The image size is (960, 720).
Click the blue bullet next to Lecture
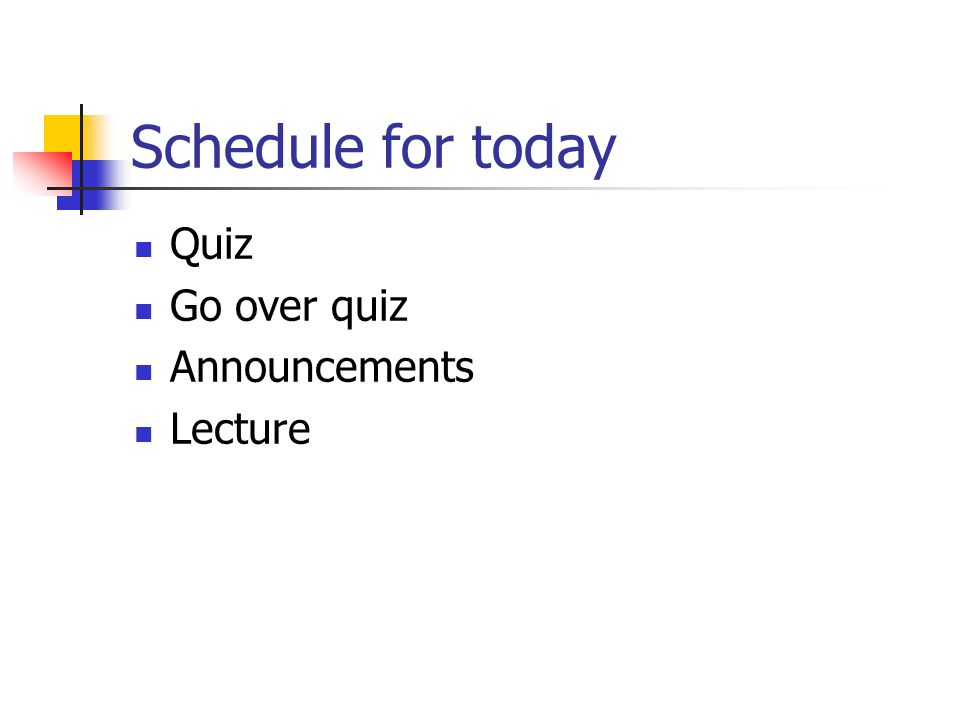[144, 434]
